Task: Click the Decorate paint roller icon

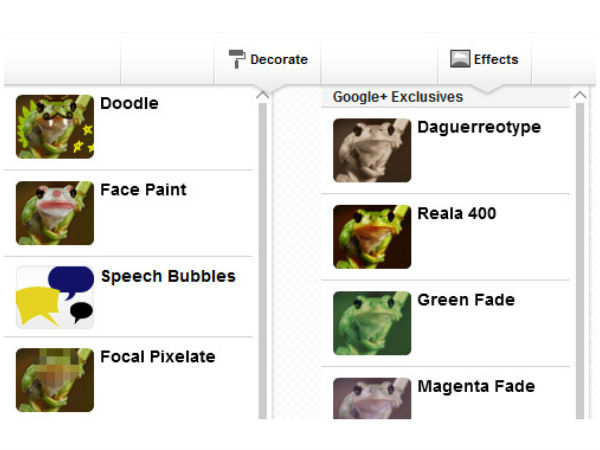Action: (237, 59)
